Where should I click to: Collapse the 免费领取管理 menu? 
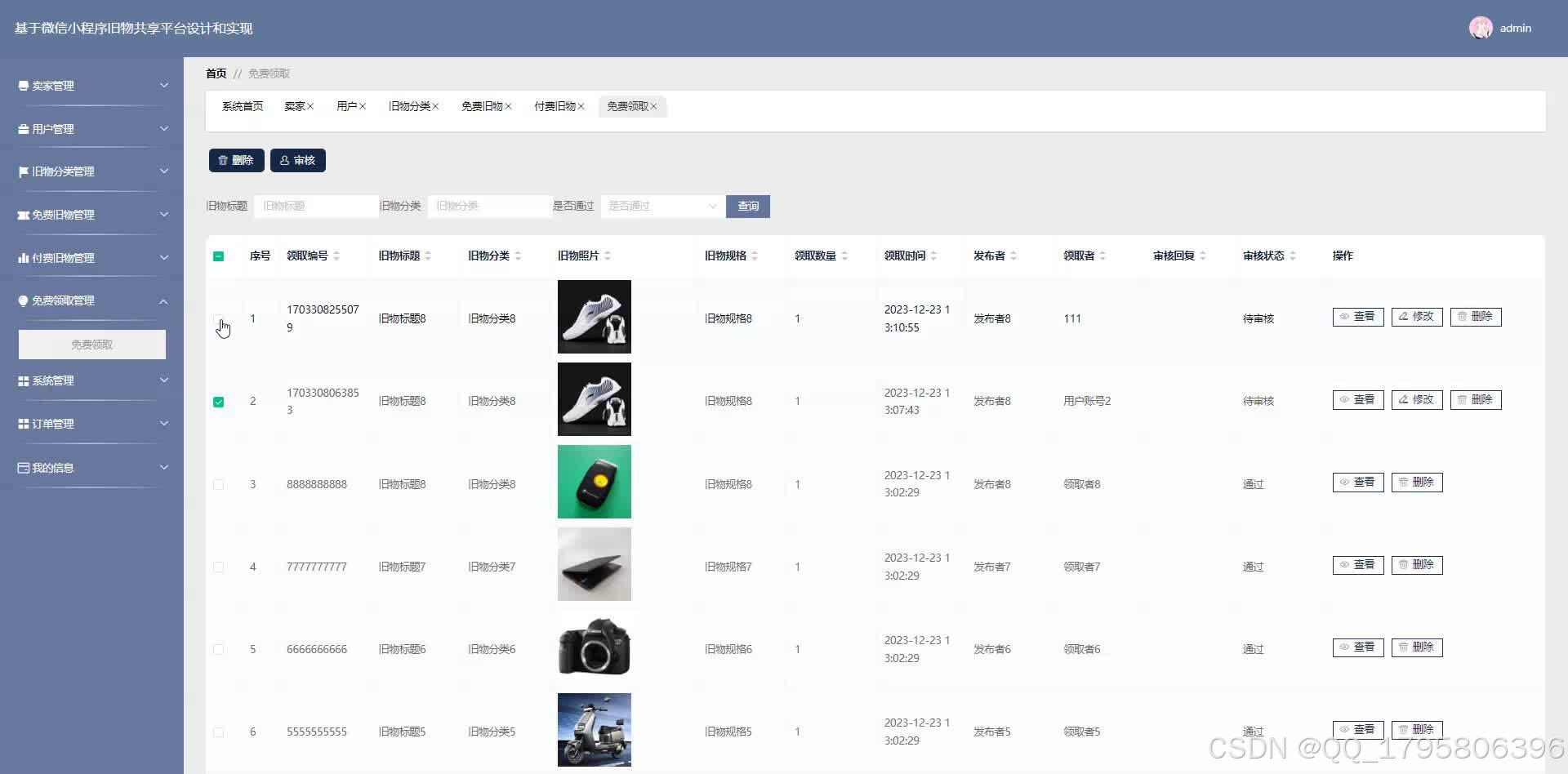tap(164, 301)
